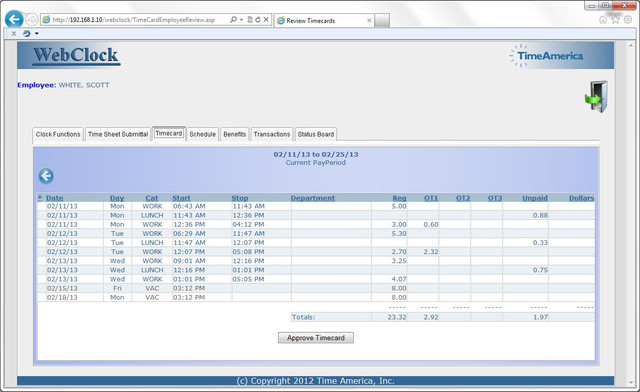Sort by the Cat column header
This screenshot has height=392, width=640.
pos(152,198)
